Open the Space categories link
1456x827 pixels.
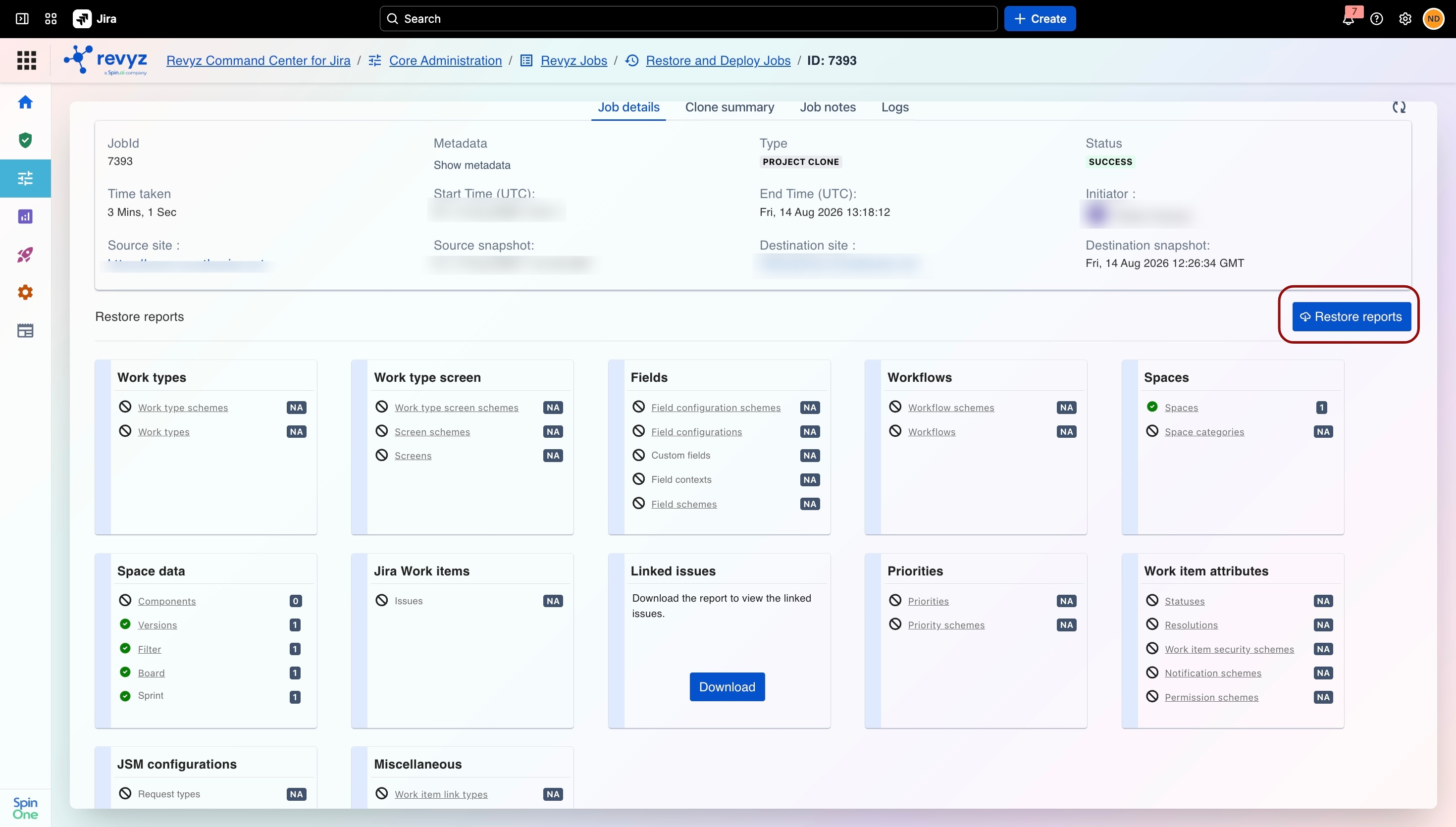(1204, 432)
